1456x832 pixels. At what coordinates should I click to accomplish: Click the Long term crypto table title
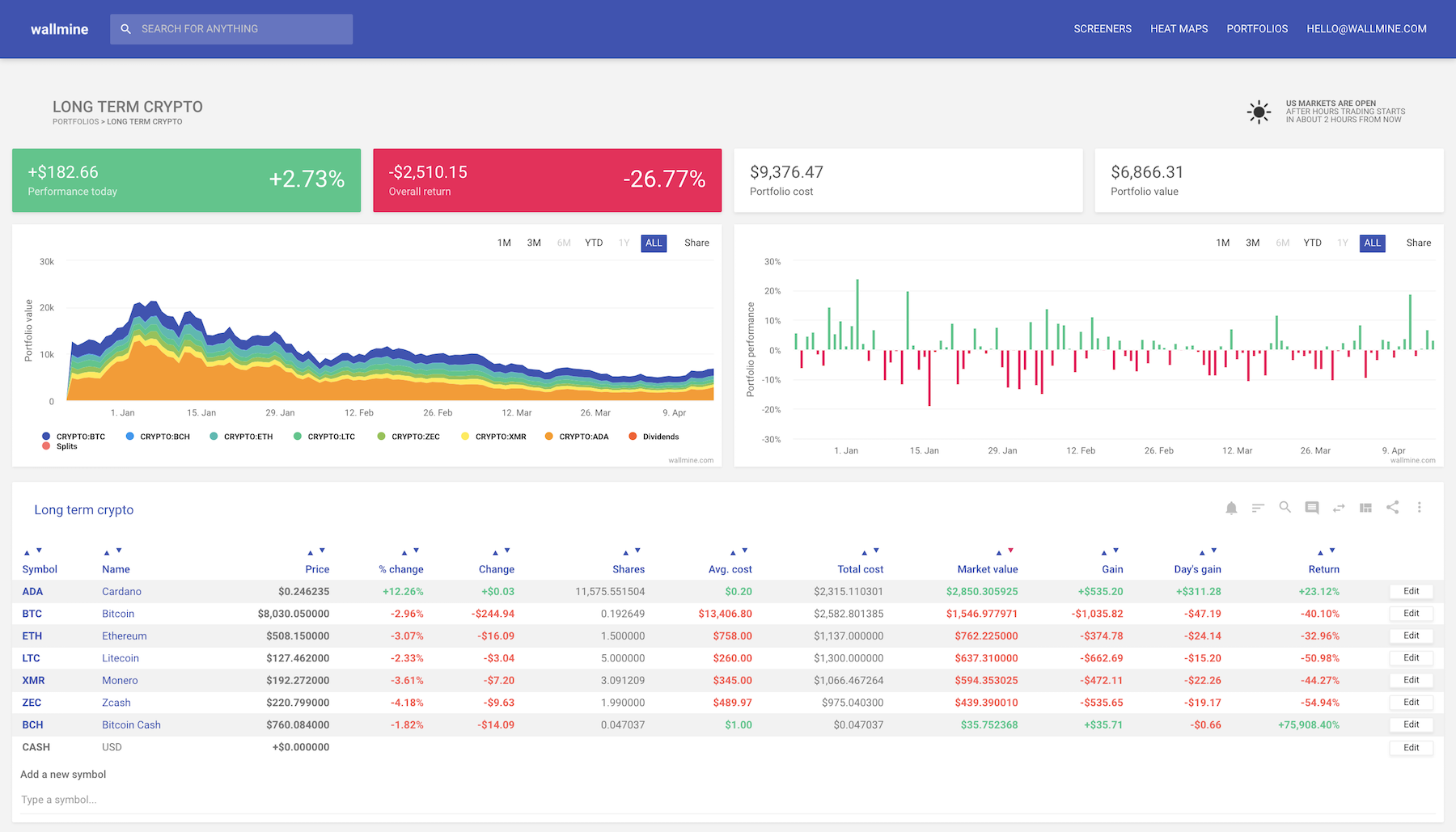coord(84,510)
